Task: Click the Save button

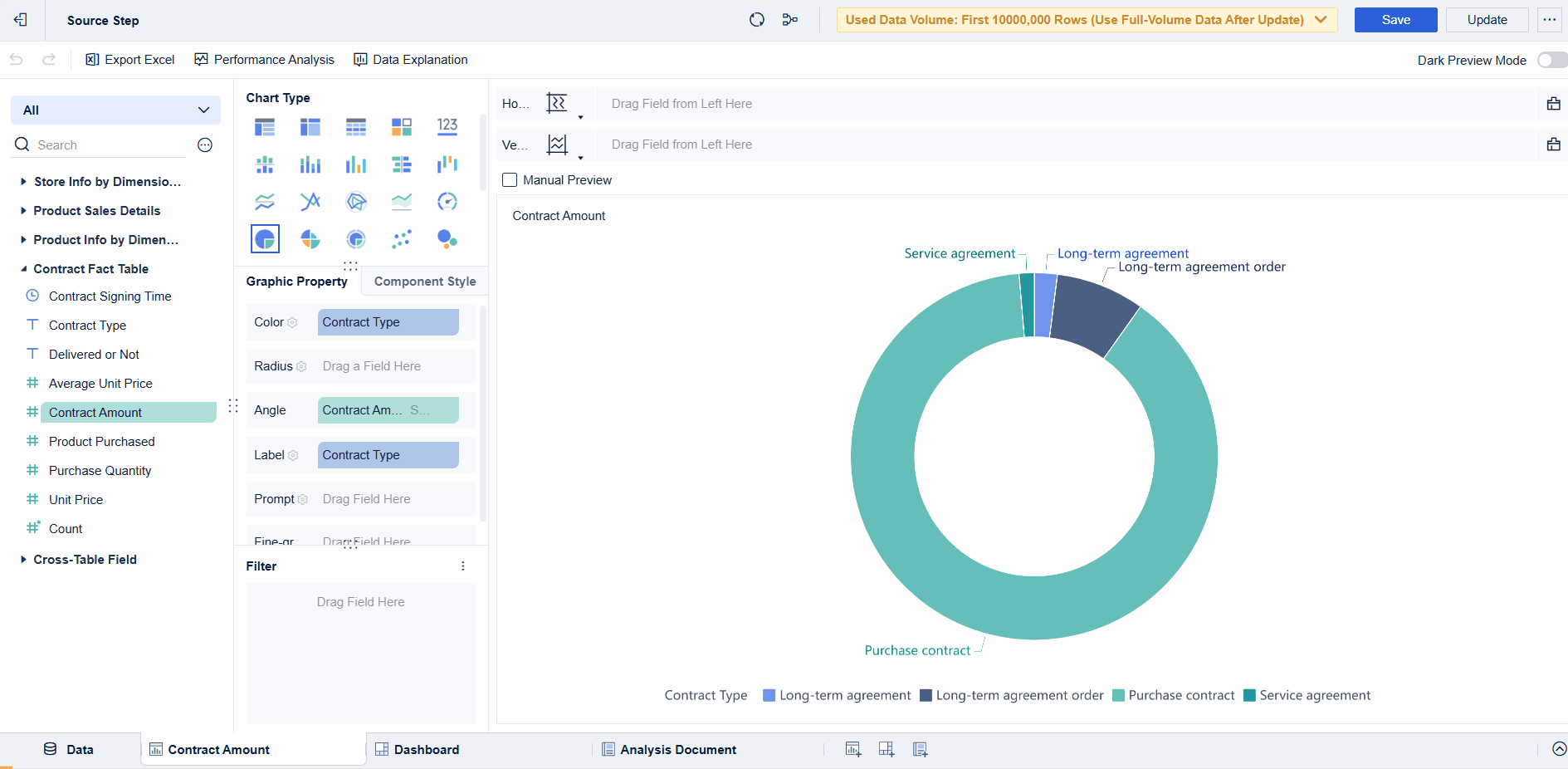Action: click(1395, 20)
